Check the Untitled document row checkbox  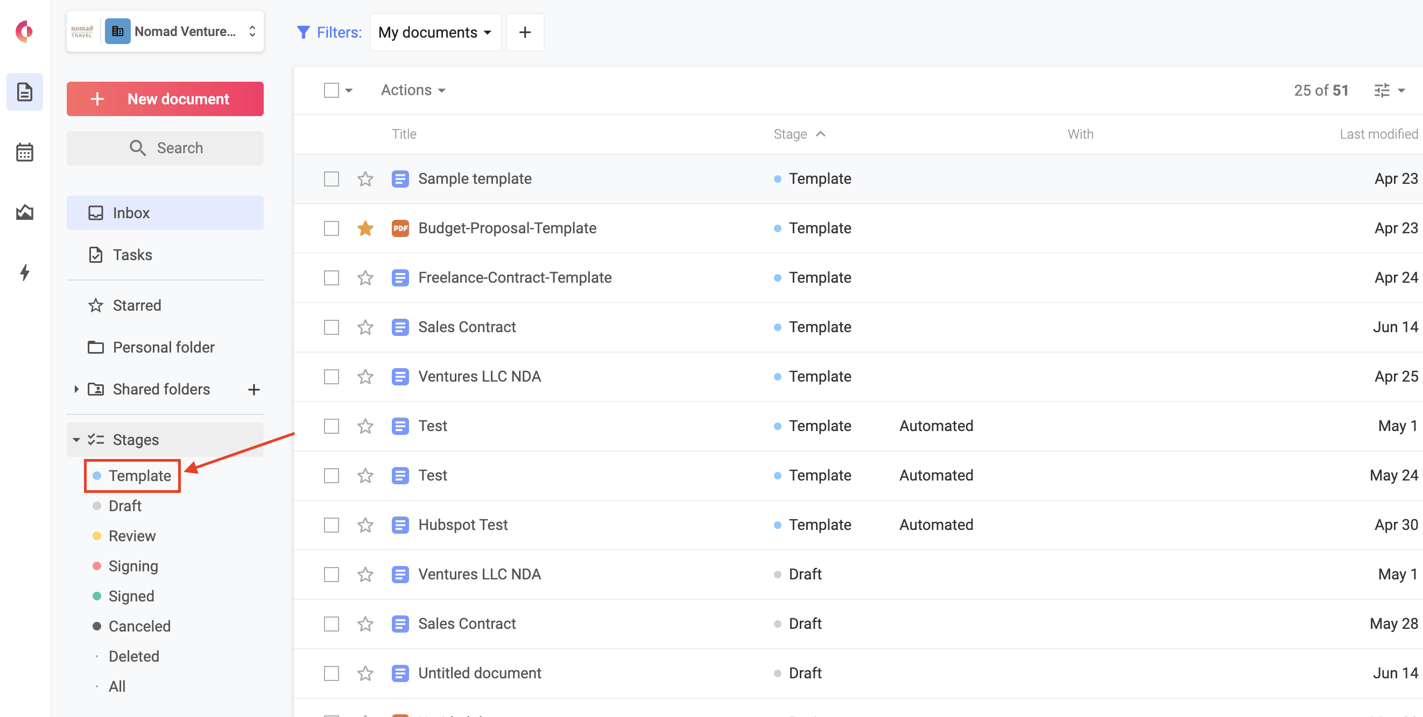pyautogui.click(x=331, y=673)
